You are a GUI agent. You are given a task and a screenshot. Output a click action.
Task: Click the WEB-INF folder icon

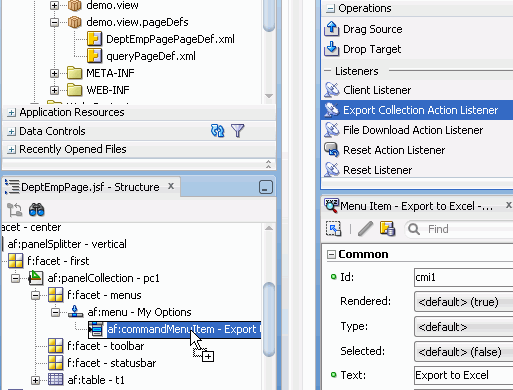point(74,90)
